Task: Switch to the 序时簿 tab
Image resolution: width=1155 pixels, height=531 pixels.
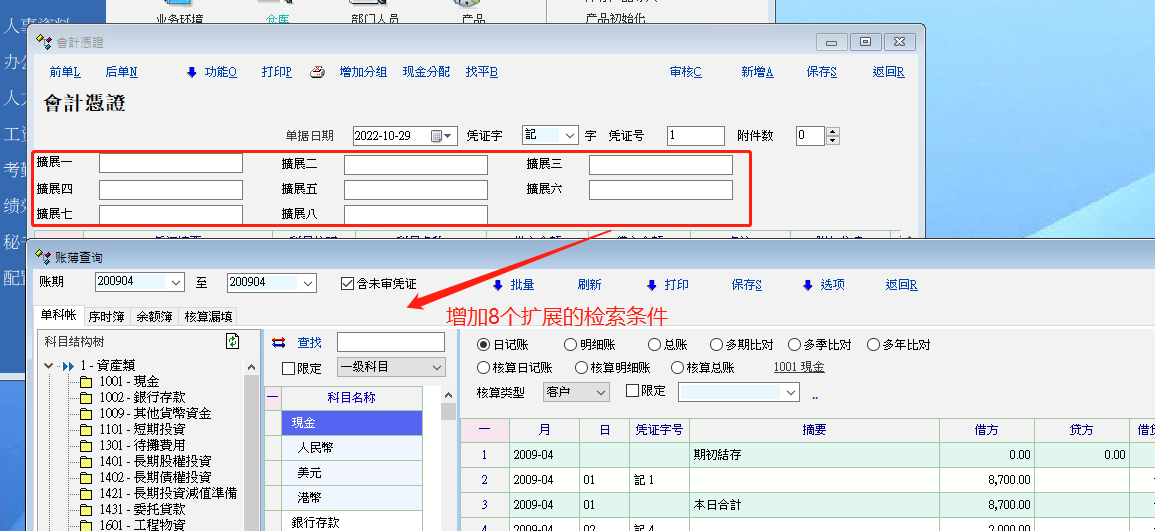Action: pyautogui.click(x=106, y=316)
